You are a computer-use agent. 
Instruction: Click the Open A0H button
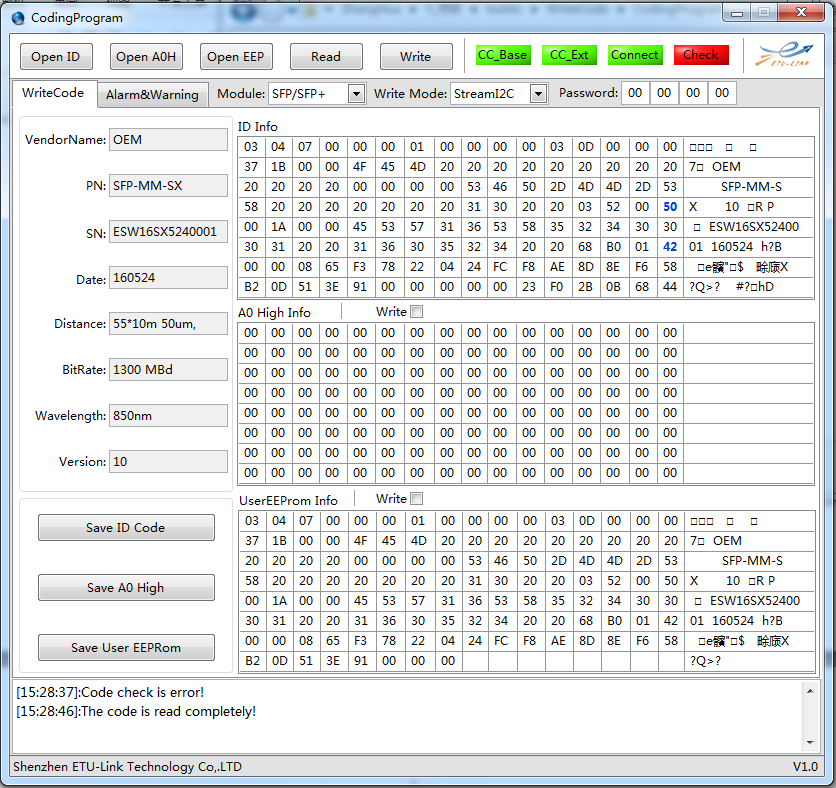coord(146,57)
